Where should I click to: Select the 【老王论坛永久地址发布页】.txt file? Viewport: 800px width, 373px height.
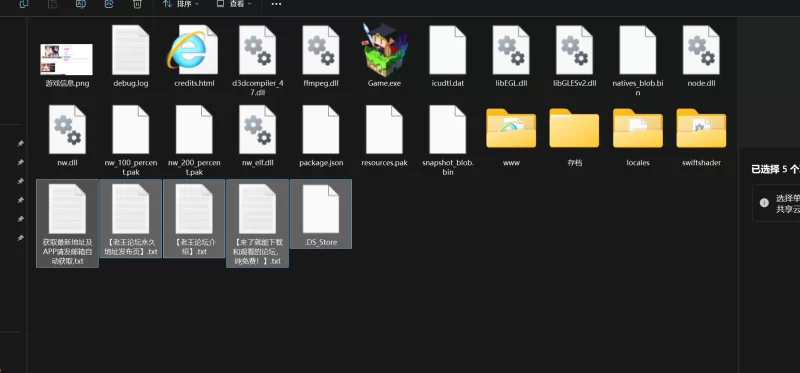(131, 218)
